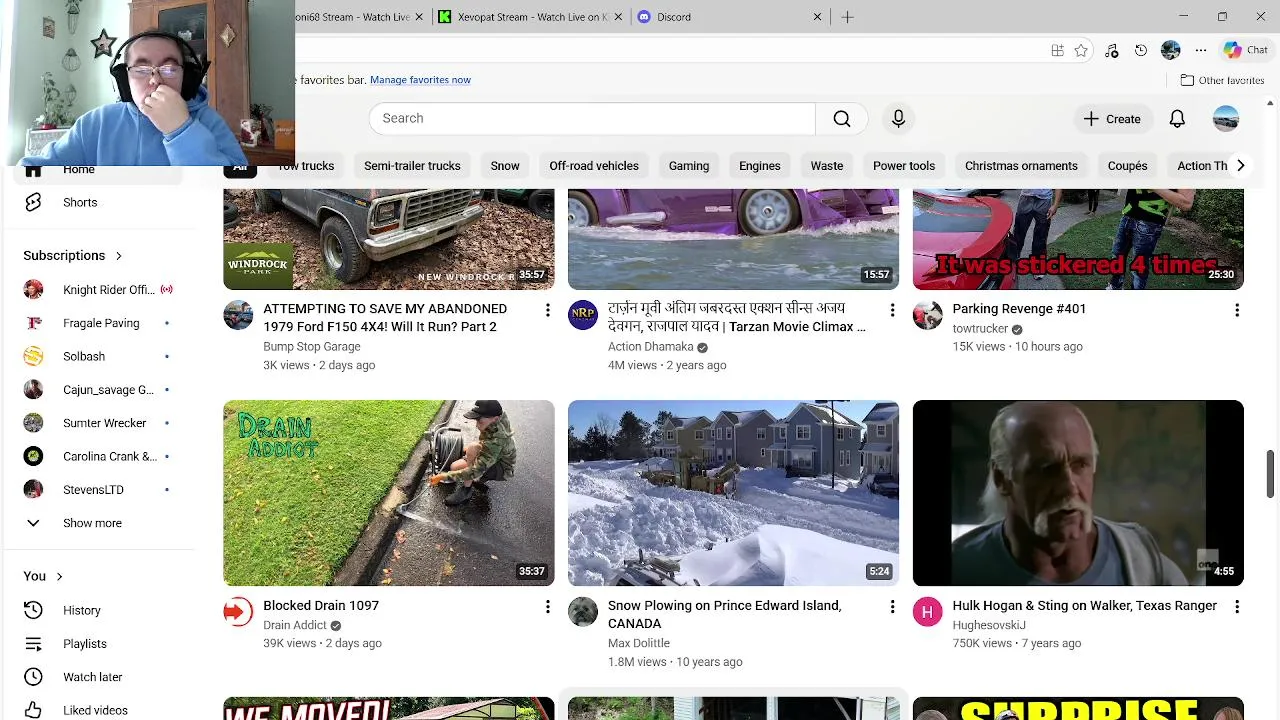This screenshot has width=1280, height=720.
Task: Click the Create button
Action: pyautogui.click(x=1112, y=118)
